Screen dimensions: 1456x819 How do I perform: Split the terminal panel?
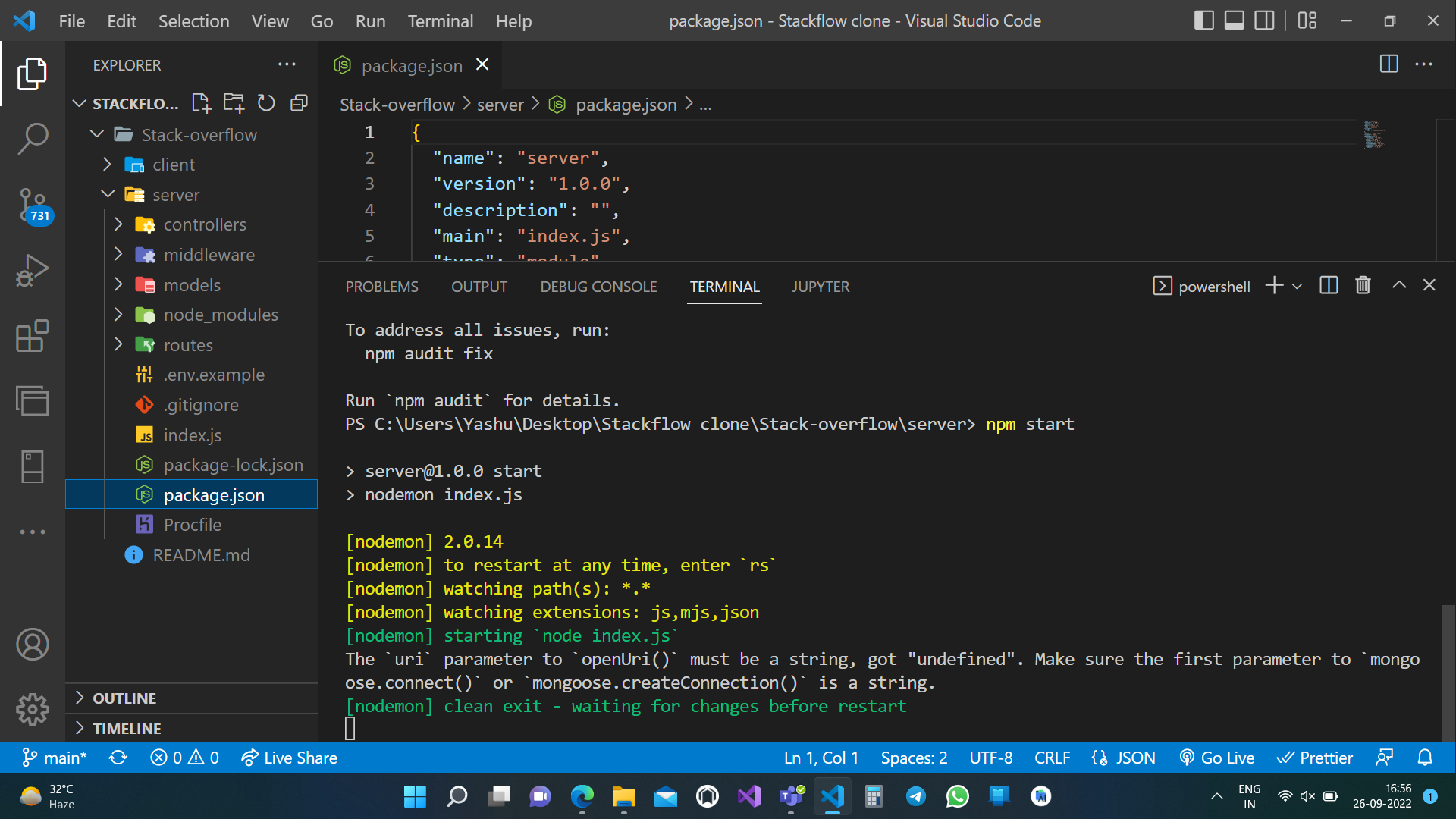pos(1329,285)
